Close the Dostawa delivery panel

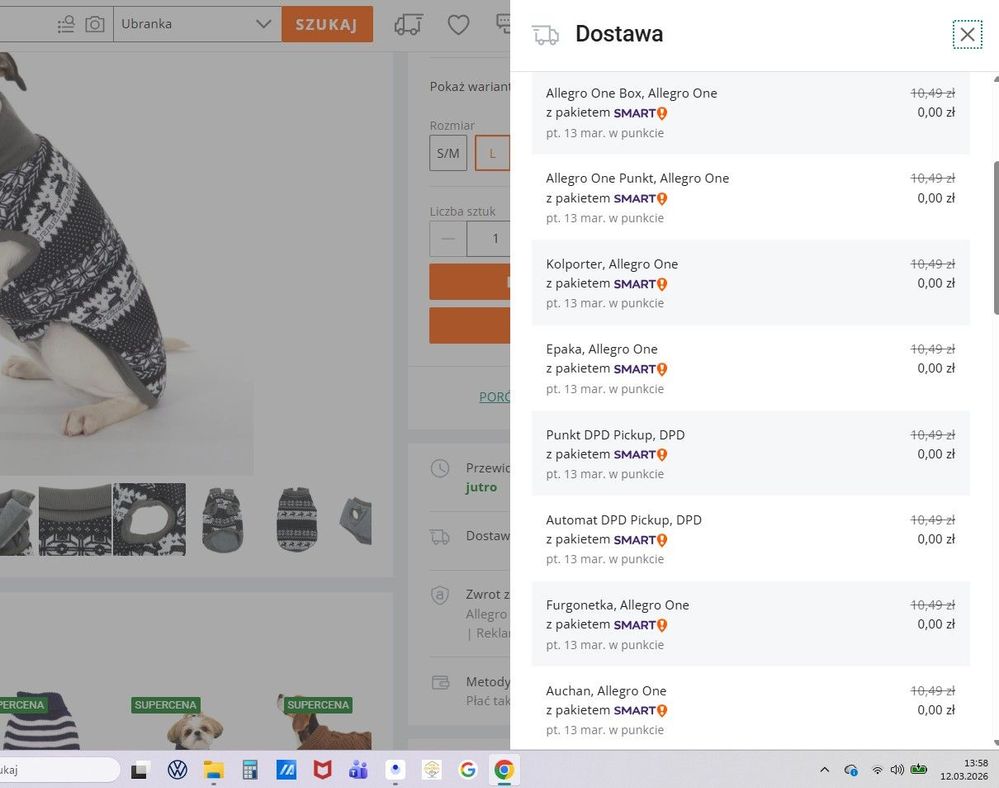[967, 35]
